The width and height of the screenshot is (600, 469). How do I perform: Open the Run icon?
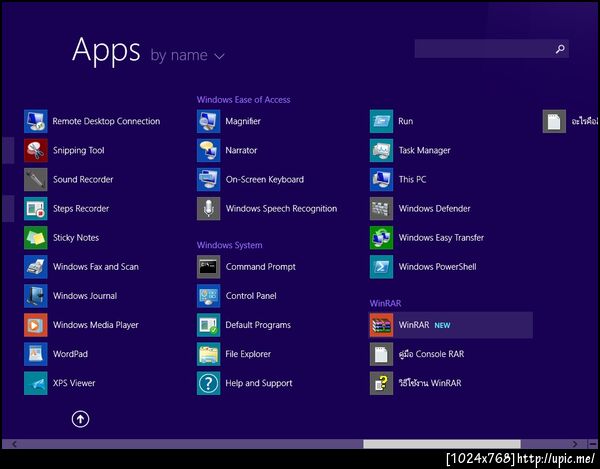[382, 121]
